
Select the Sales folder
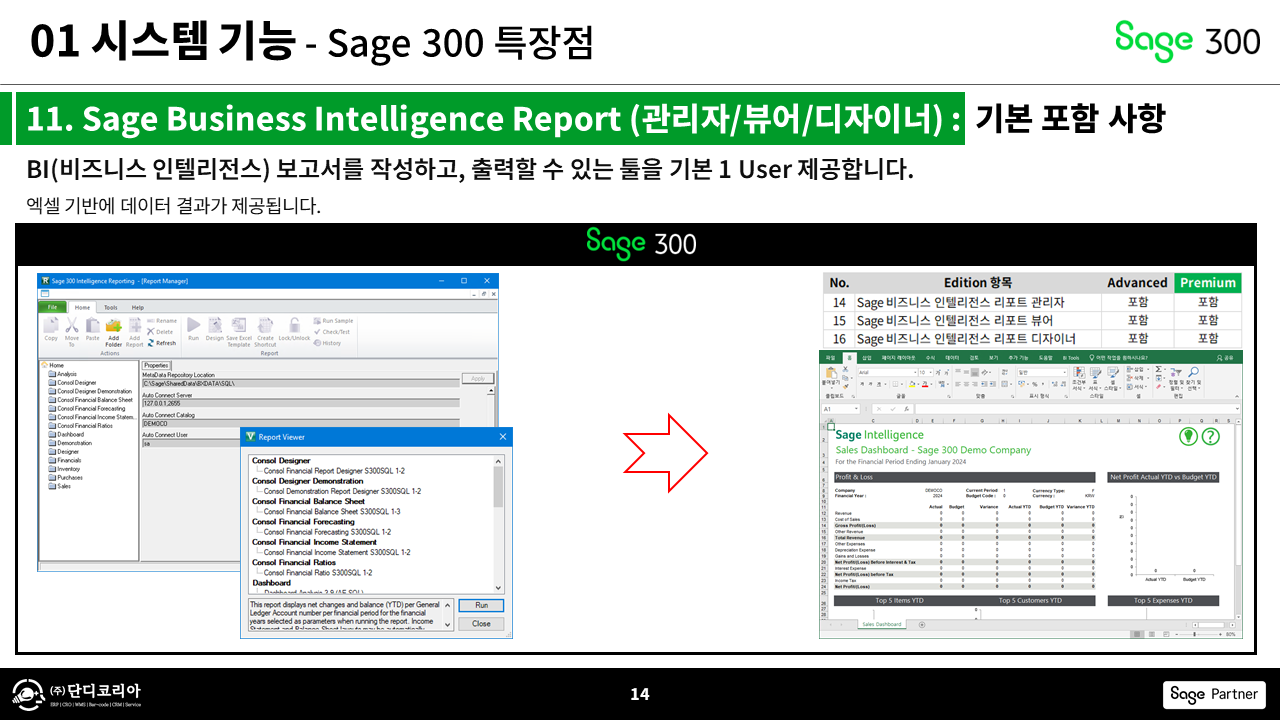tap(61, 486)
